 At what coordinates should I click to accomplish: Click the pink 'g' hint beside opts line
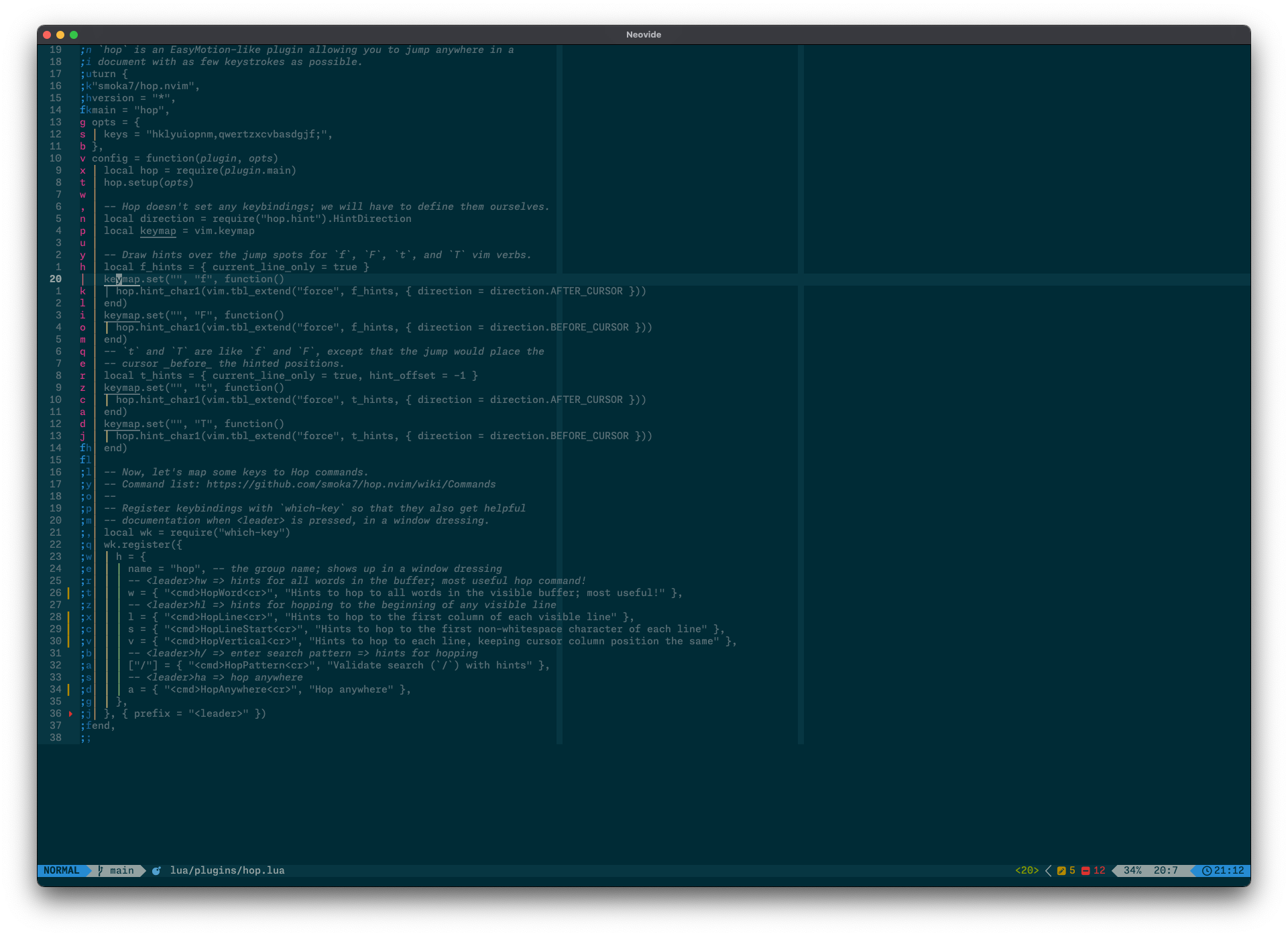pos(82,122)
